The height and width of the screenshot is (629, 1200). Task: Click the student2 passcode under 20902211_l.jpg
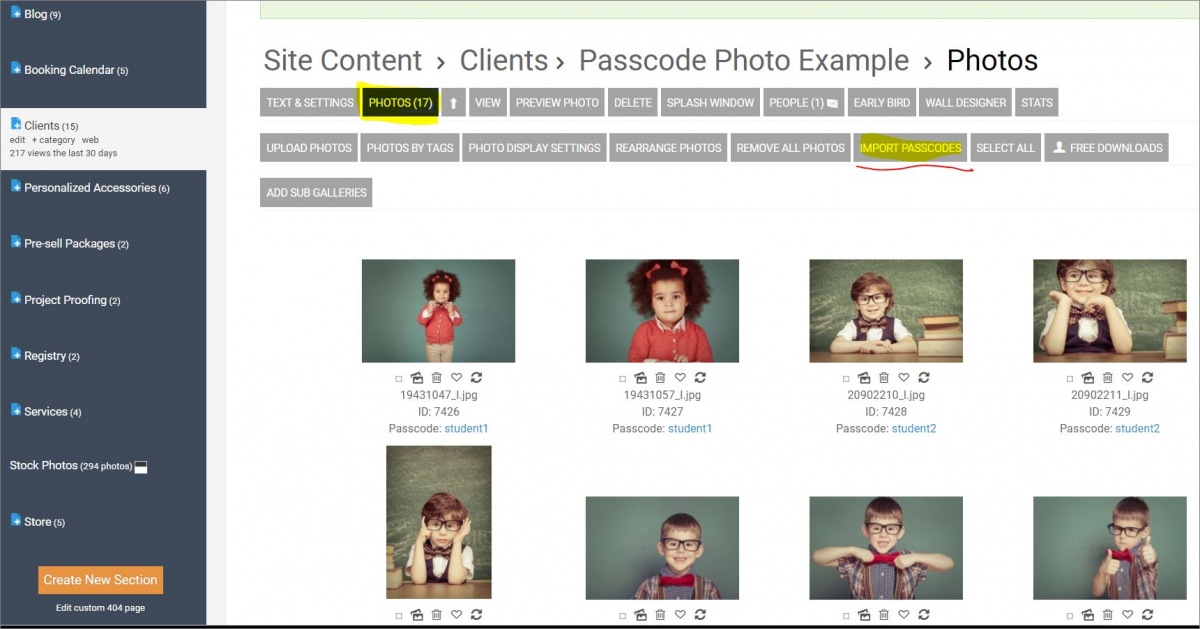pyautogui.click(x=1137, y=428)
